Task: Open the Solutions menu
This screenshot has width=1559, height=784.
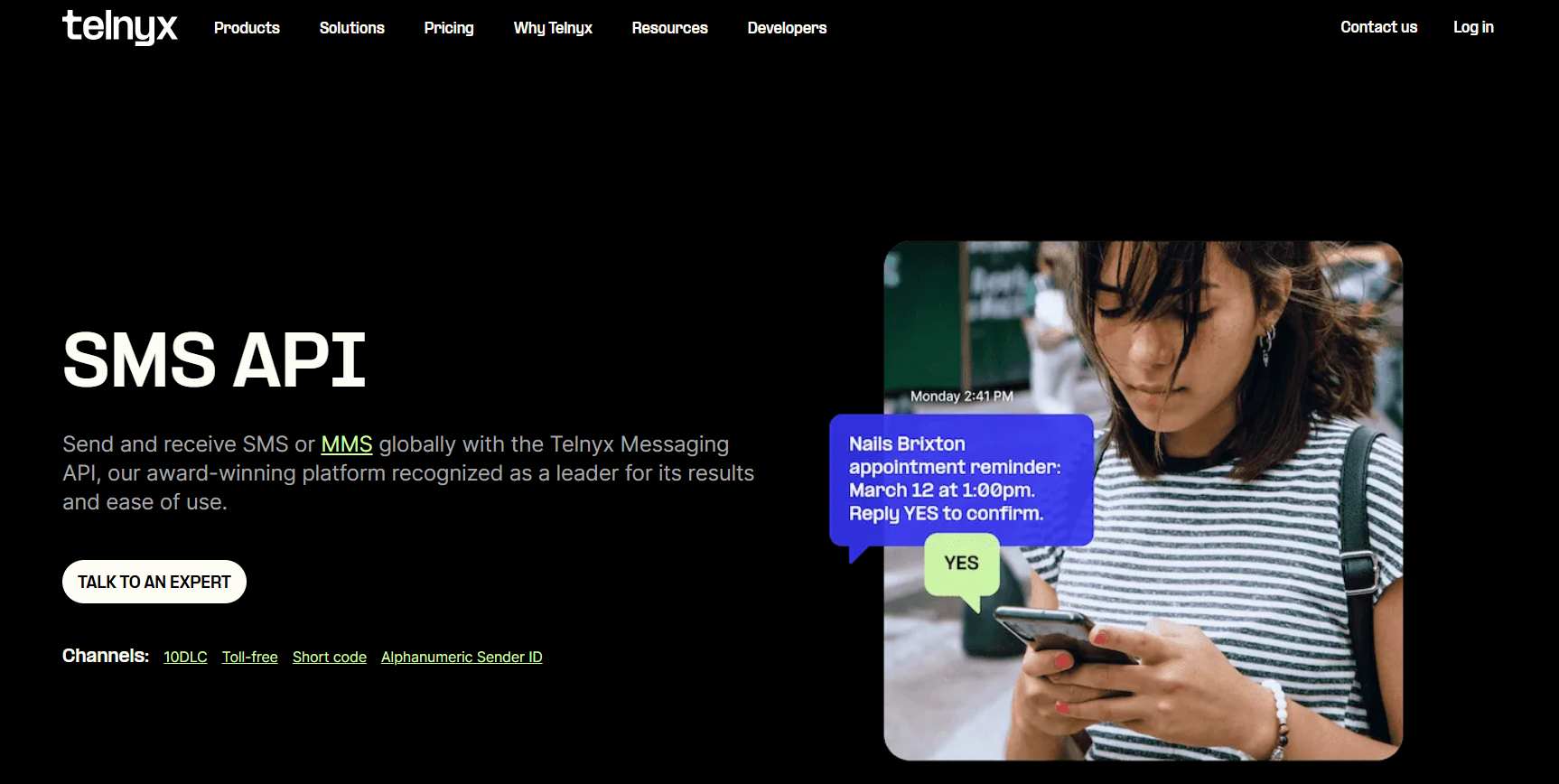Action: click(x=352, y=28)
